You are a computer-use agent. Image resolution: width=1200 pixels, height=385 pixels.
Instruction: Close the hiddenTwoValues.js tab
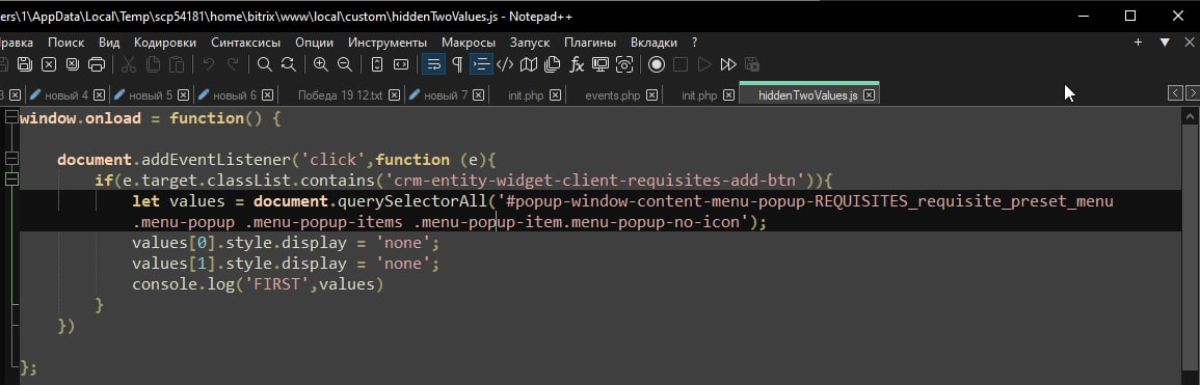870,95
